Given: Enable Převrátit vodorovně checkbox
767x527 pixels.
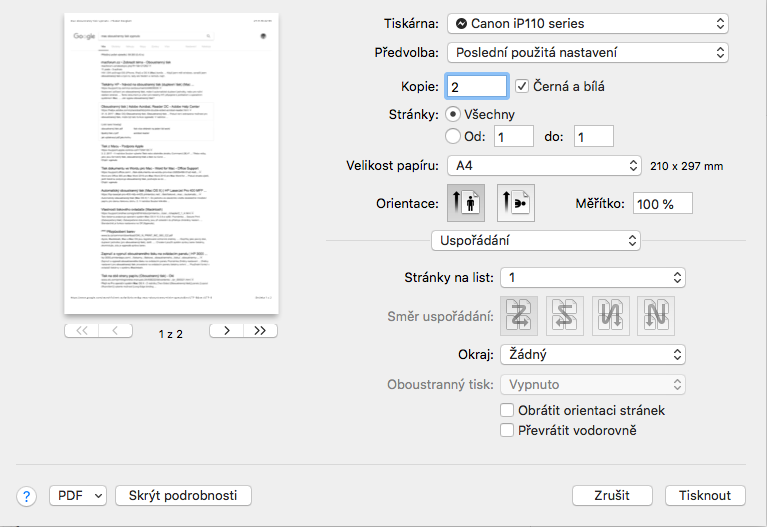Looking at the screenshot, I should (507, 430).
